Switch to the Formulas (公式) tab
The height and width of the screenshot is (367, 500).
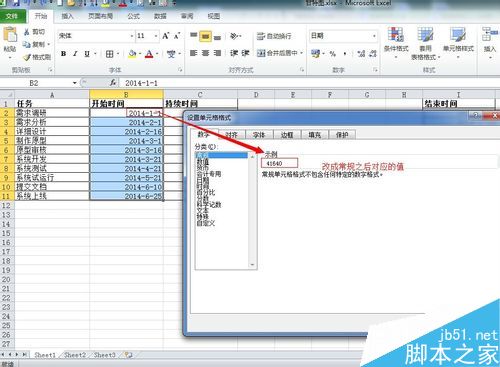tap(133, 16)
